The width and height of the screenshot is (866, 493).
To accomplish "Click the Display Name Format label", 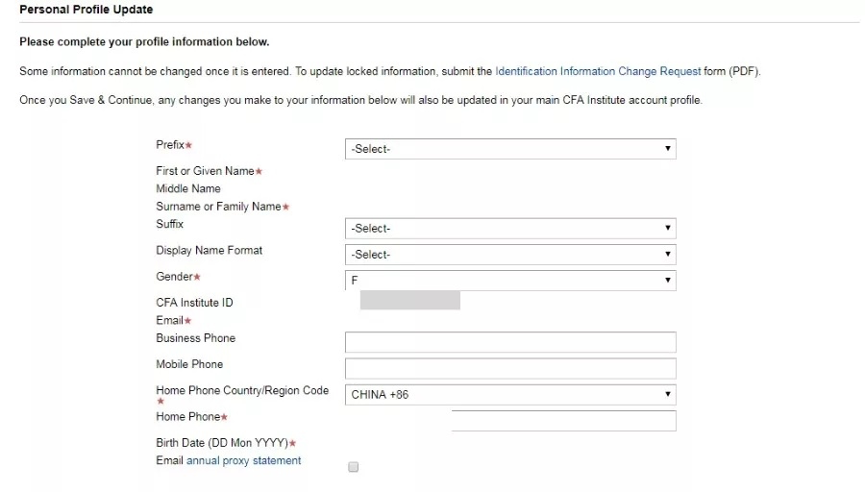I will tap(209, 250).
